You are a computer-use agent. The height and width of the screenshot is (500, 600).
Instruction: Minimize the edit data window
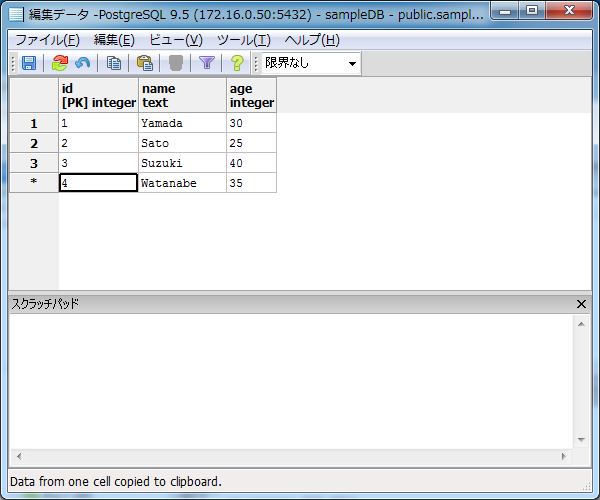(505, 11)
